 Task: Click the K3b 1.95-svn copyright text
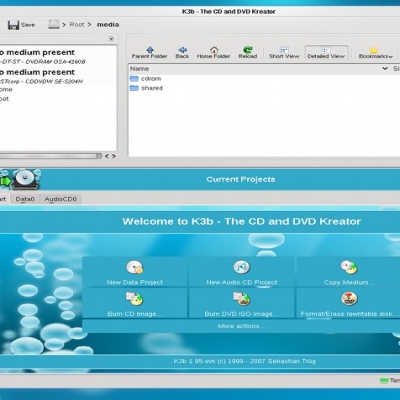click(244, 361)
